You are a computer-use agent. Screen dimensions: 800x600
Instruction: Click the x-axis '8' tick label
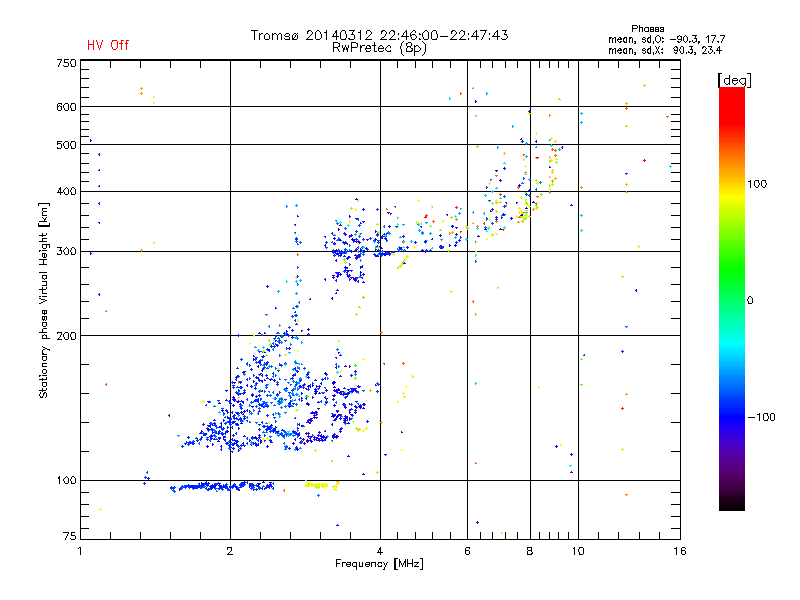tap(530, 551)
